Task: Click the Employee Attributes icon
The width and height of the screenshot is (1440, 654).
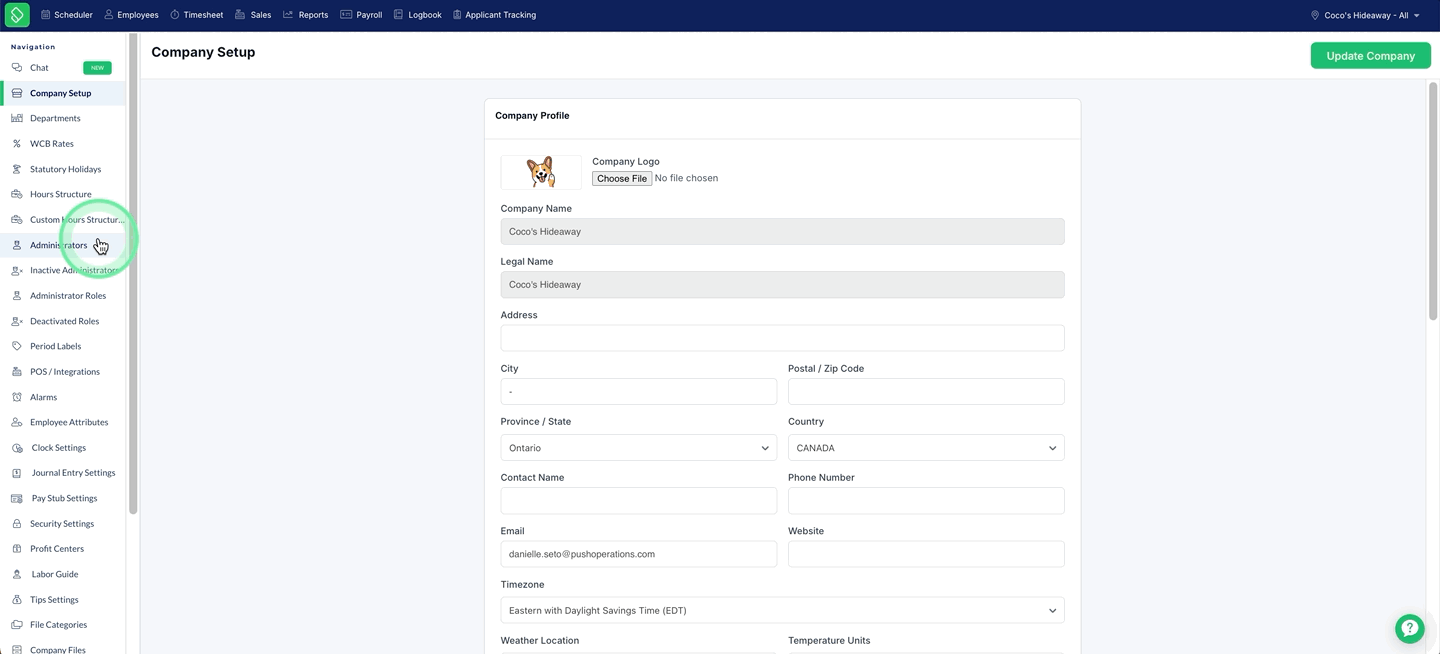Action: point(17,422)
